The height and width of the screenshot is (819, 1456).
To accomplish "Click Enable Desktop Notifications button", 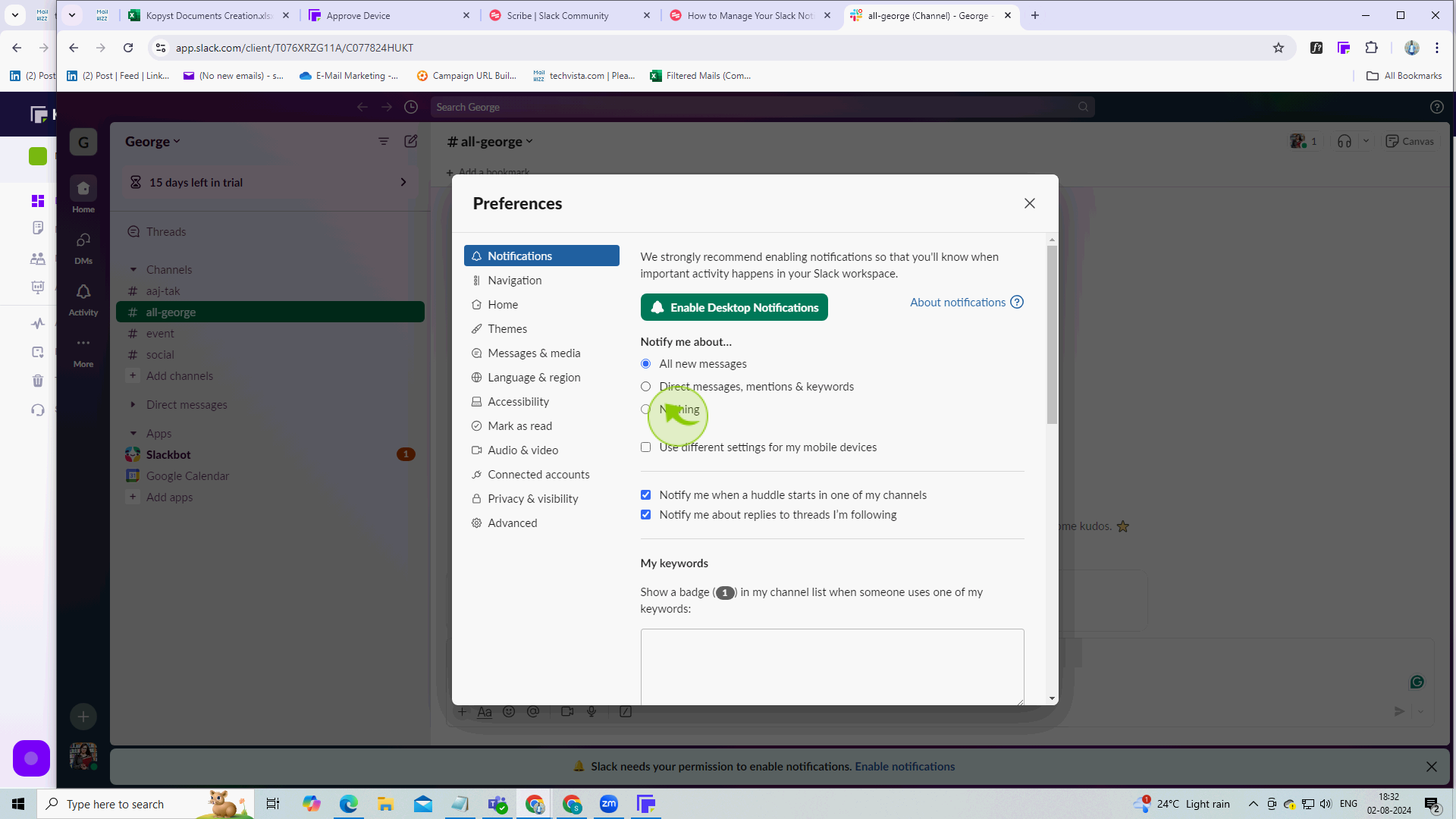I will [734, 308].
